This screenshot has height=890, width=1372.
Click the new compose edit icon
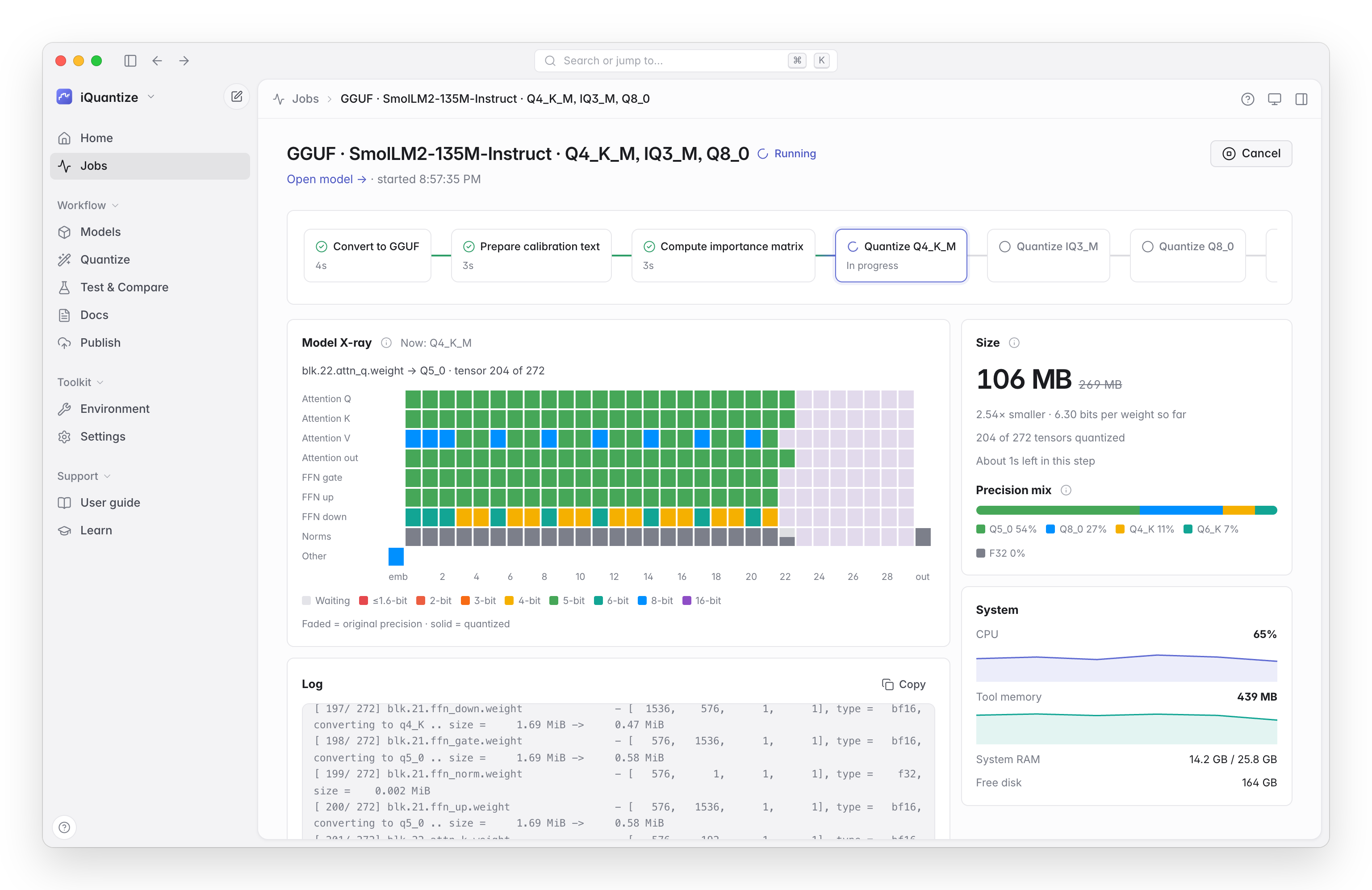236,97
